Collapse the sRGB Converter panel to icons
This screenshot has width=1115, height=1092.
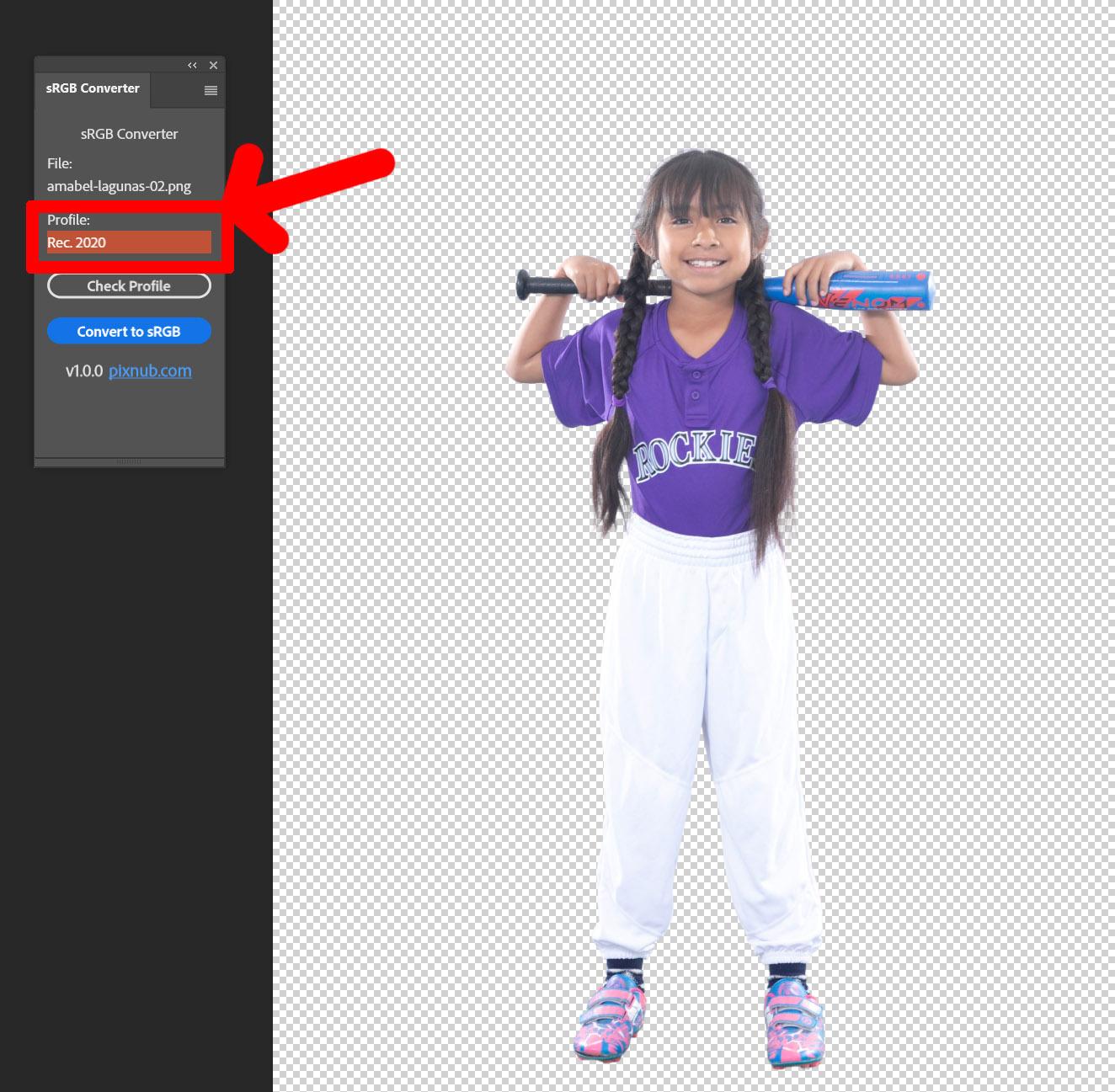(x=192, y=65)
